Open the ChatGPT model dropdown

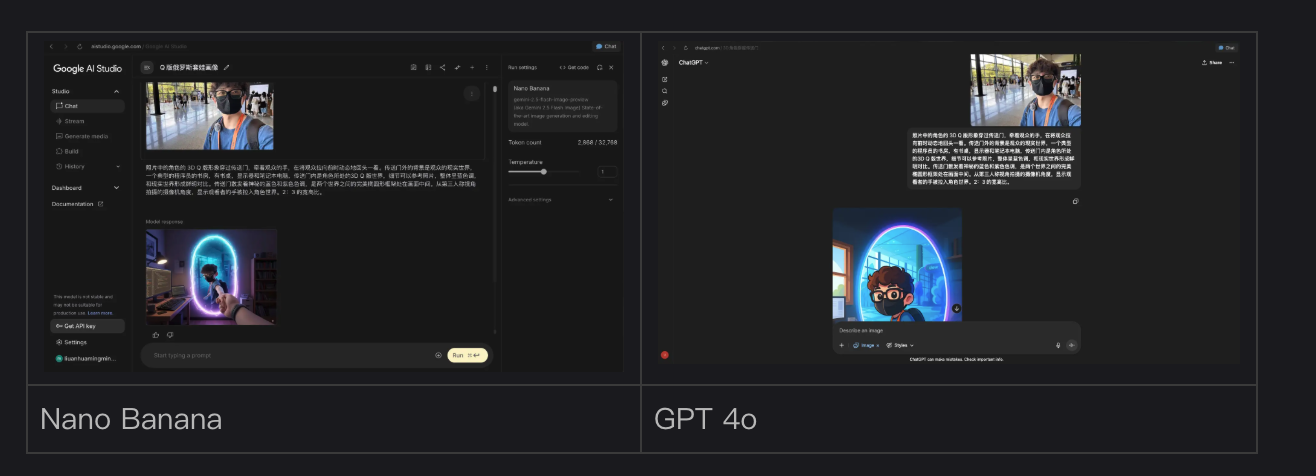[x=694, y=63]
